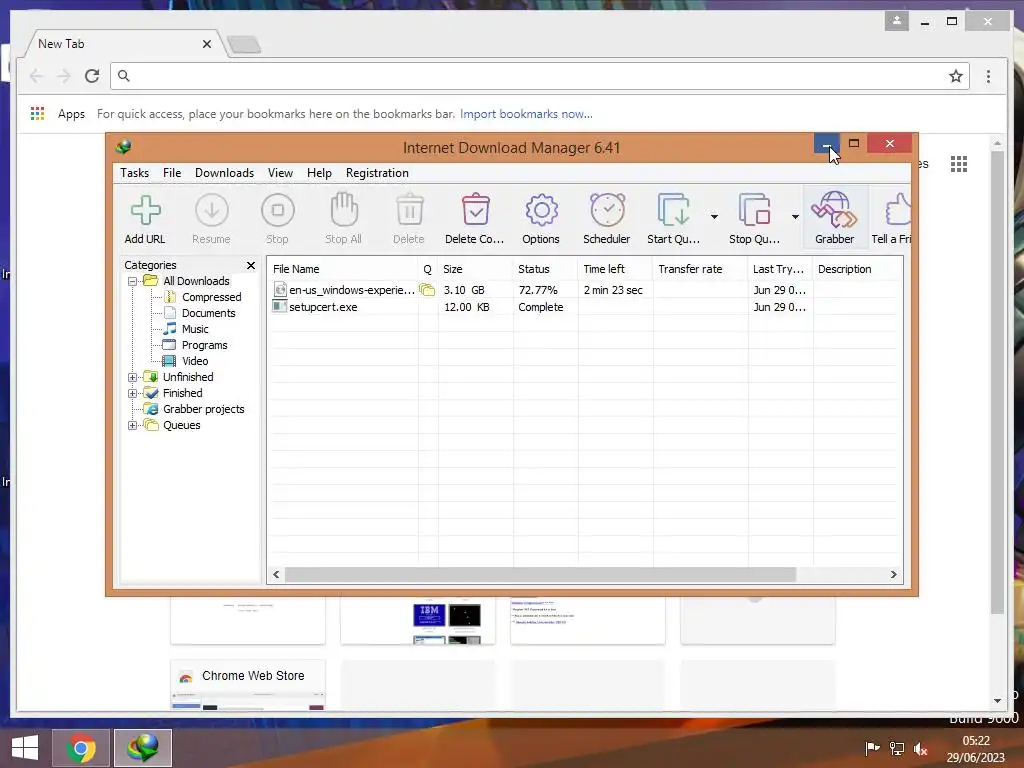
Task: Expand the Finished category node
Action: 133,393
